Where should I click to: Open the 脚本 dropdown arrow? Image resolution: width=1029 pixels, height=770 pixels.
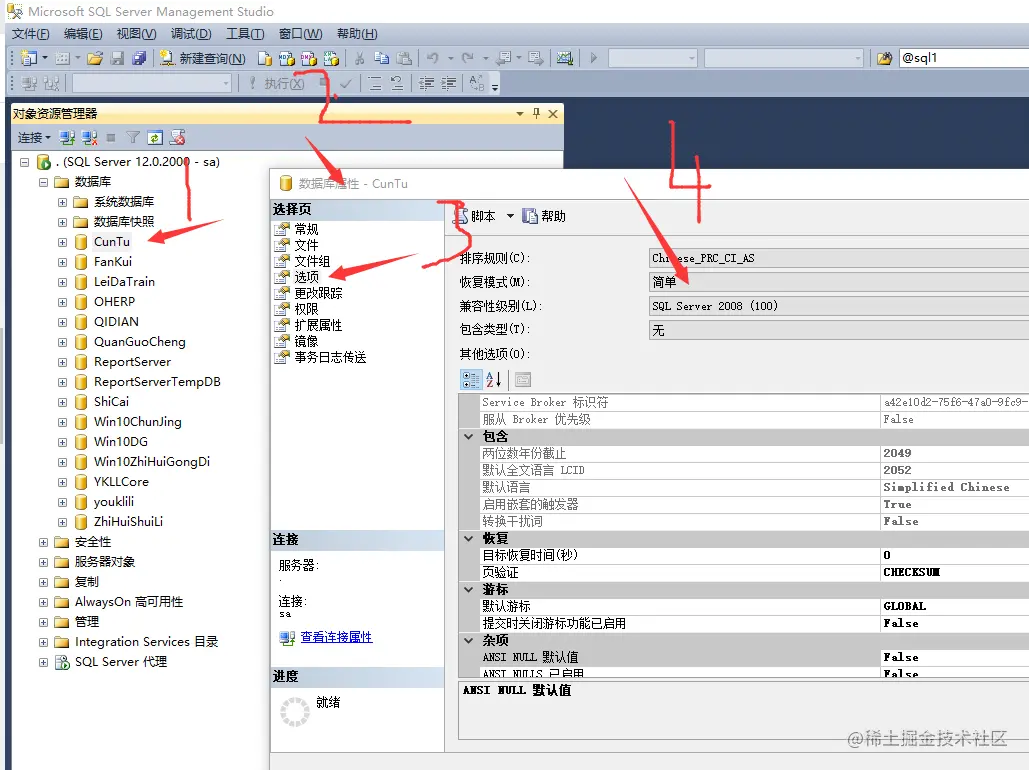[510, 216]
